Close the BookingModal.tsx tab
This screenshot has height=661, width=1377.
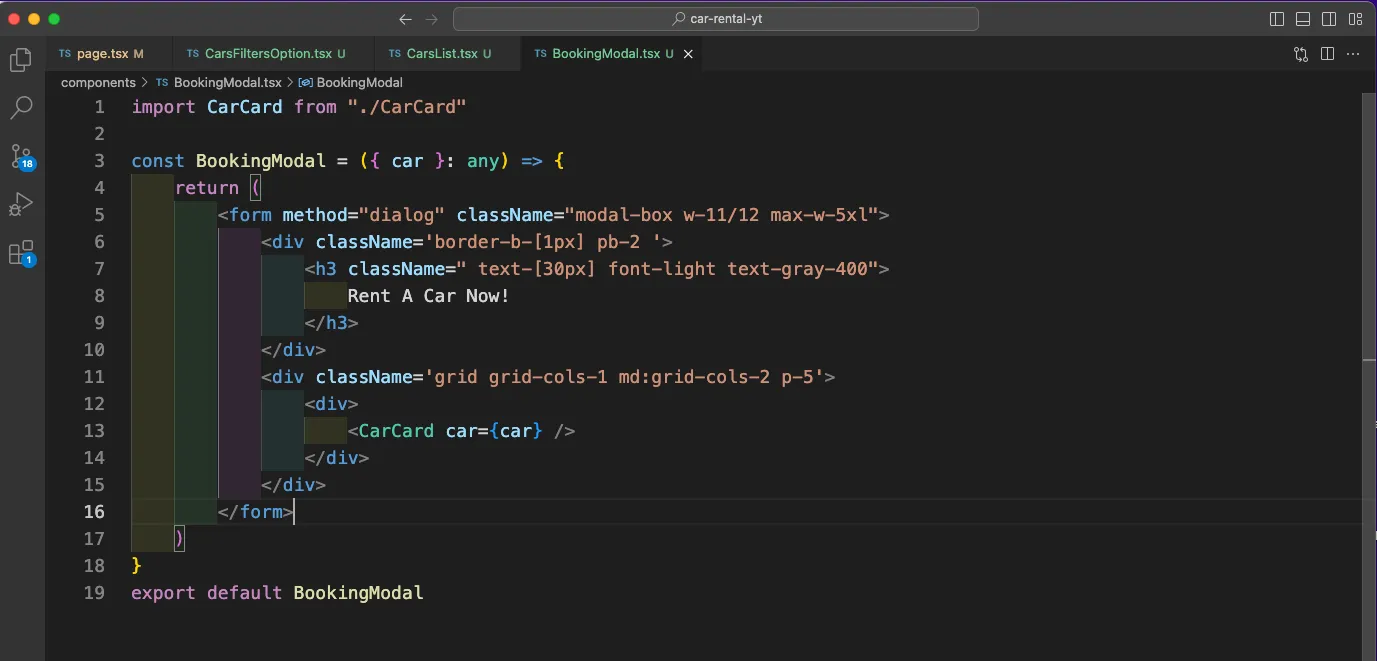[688, 54]
